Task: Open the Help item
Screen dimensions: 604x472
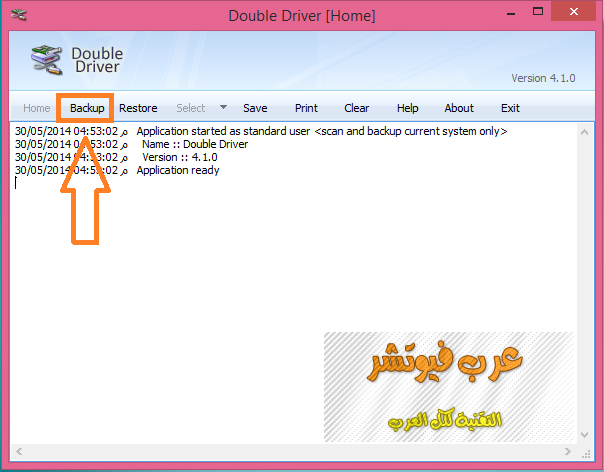Action: [408, 108]
